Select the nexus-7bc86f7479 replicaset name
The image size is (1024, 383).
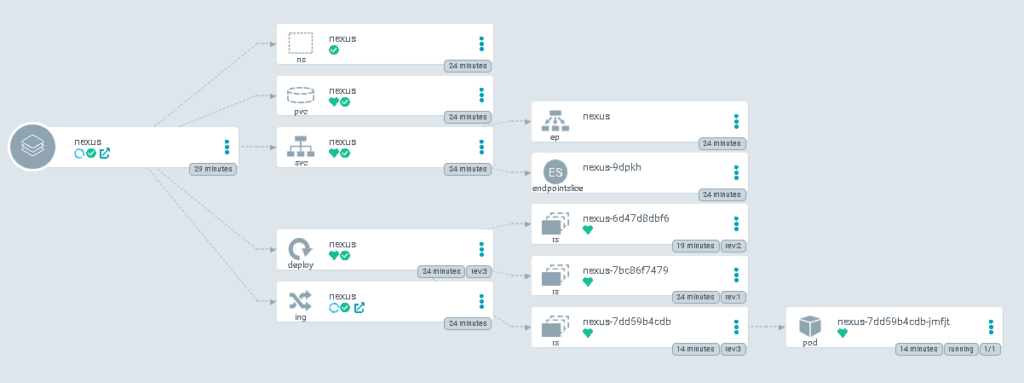[x=625, y=270]
